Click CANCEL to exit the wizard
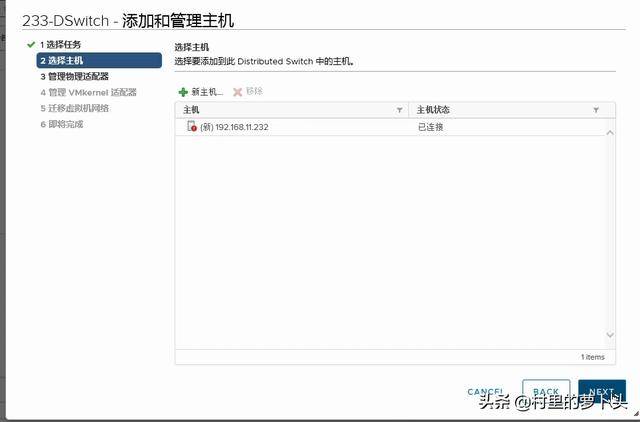The image size is (640, 422). [x=486, y=392]
